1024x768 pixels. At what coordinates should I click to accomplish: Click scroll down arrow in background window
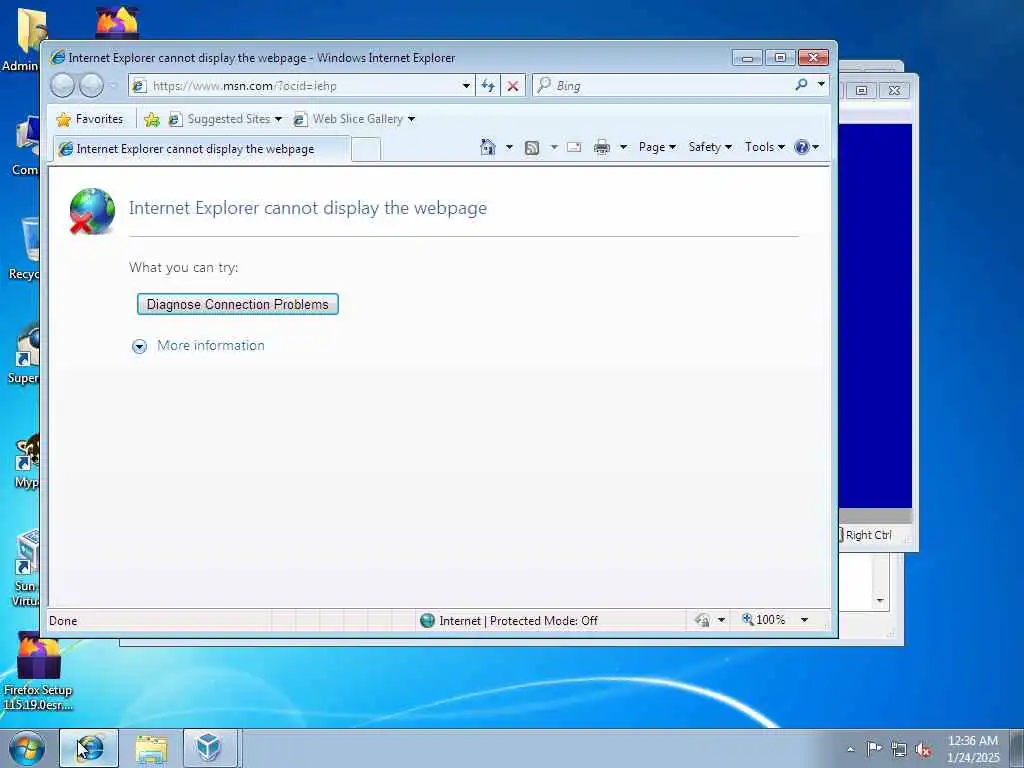[880, 600]
